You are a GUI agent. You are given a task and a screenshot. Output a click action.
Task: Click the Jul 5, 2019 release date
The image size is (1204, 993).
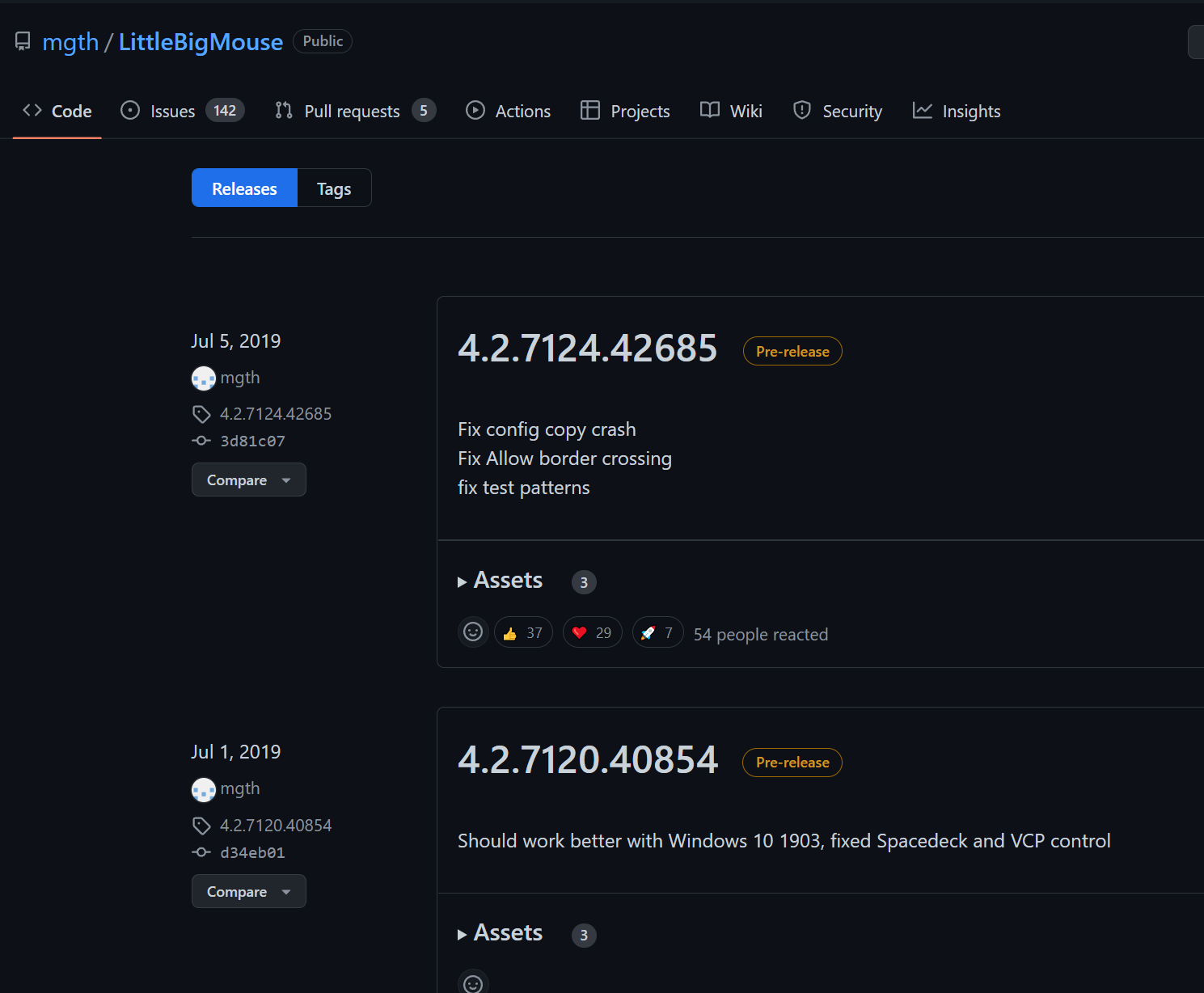pos(236,341)
